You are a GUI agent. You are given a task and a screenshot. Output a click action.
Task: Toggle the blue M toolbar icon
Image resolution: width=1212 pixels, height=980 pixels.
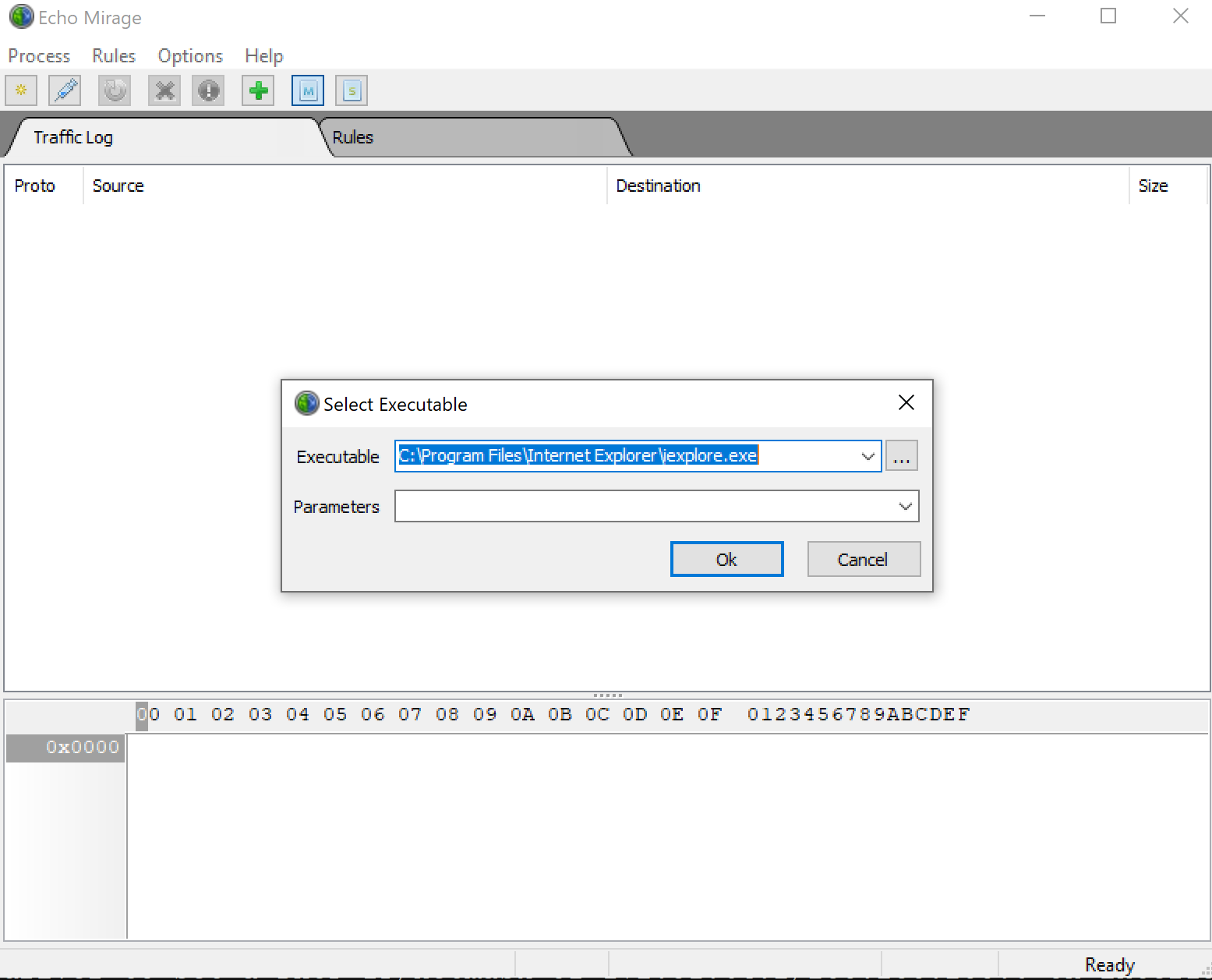pyautogui.click(x=307, y=90)
